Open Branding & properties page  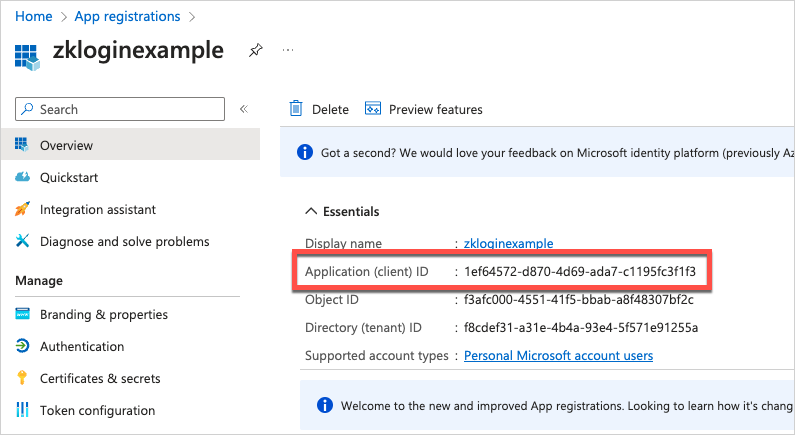pyautogui.click(x=103, y=314)
